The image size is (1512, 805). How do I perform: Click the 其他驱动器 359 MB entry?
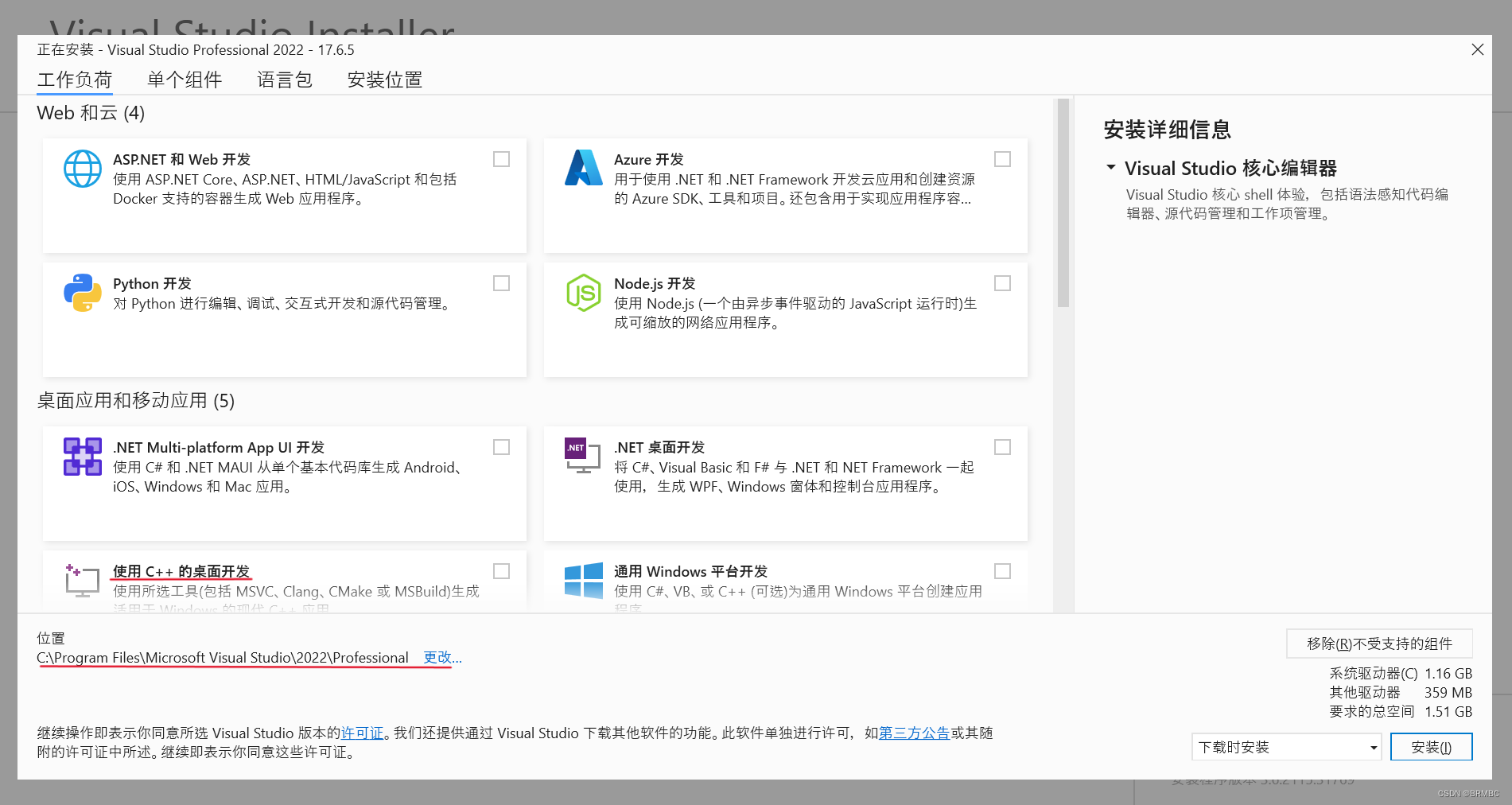click(1401, 692)
